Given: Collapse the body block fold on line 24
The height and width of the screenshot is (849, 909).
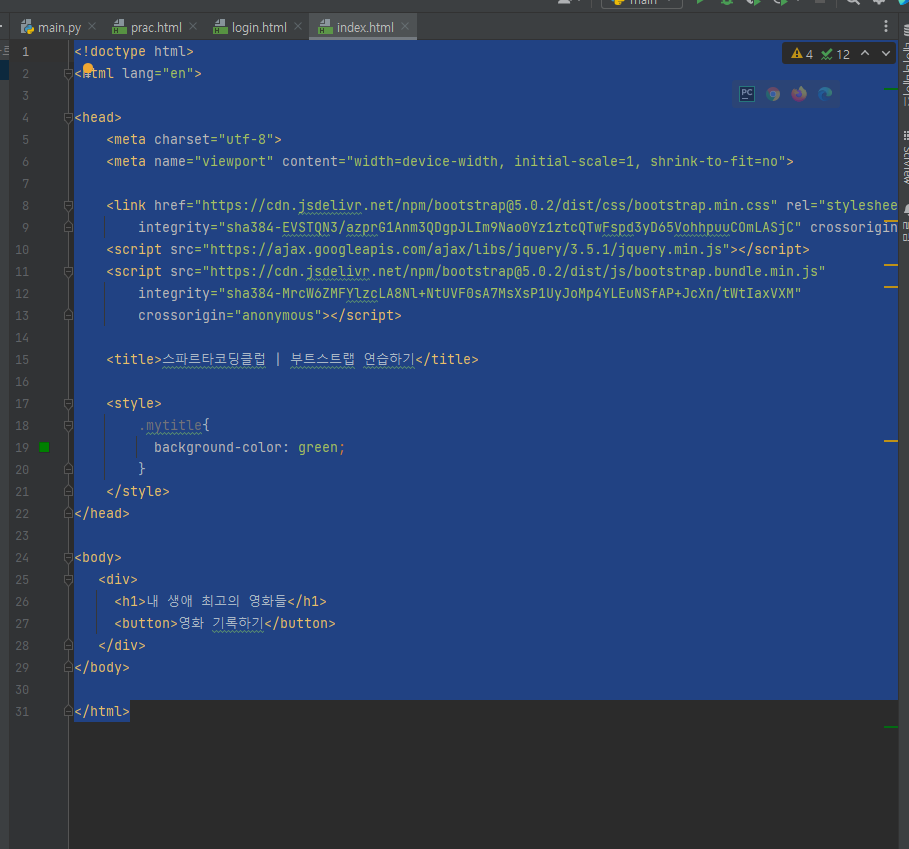Looking at the screenshot, I should coord(68,558).
